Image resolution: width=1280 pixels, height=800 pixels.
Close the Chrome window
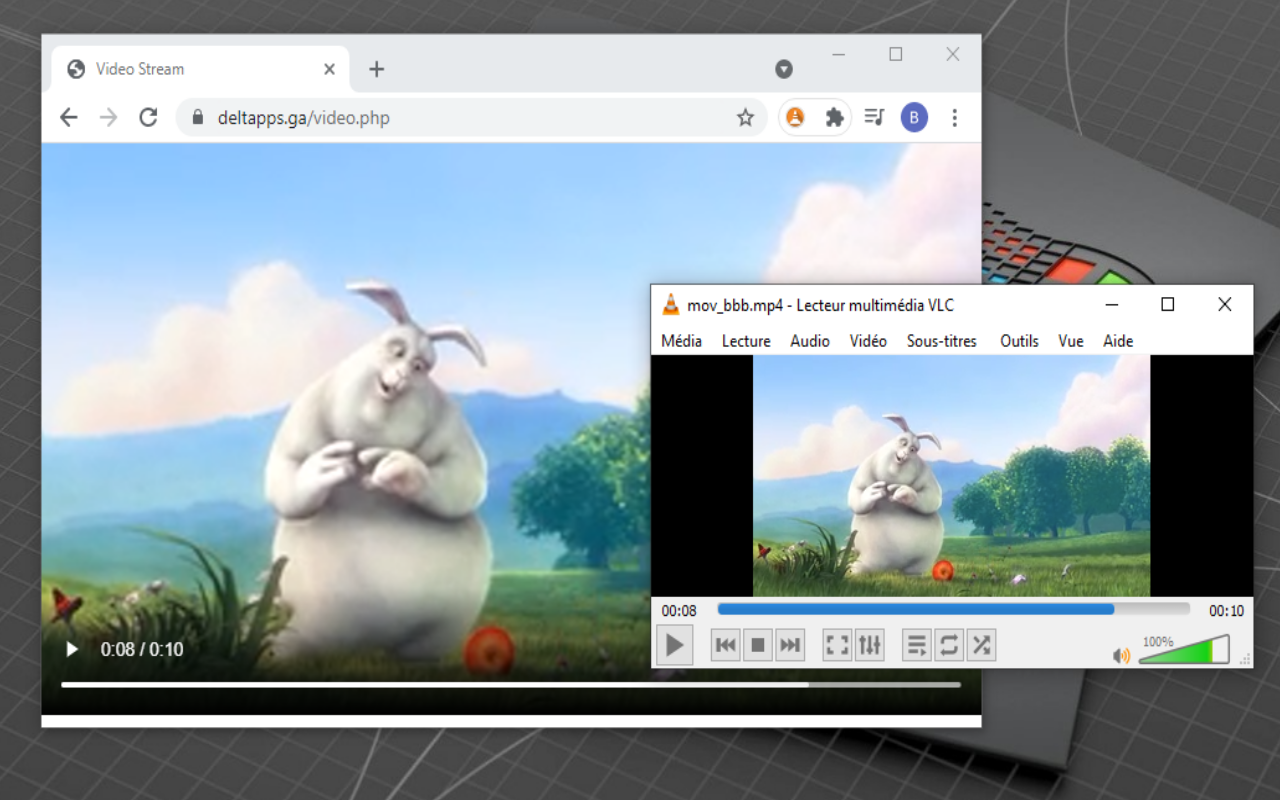[x=953, y=55]
